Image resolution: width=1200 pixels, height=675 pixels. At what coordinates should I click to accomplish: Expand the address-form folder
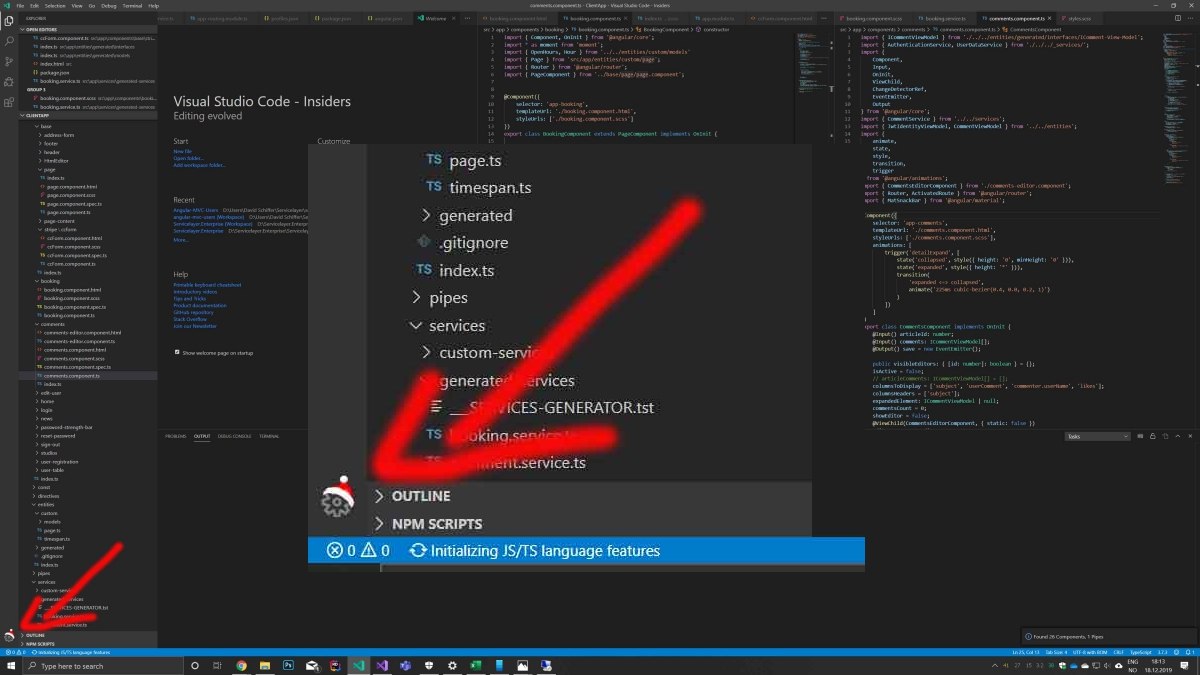pos(58,135)
